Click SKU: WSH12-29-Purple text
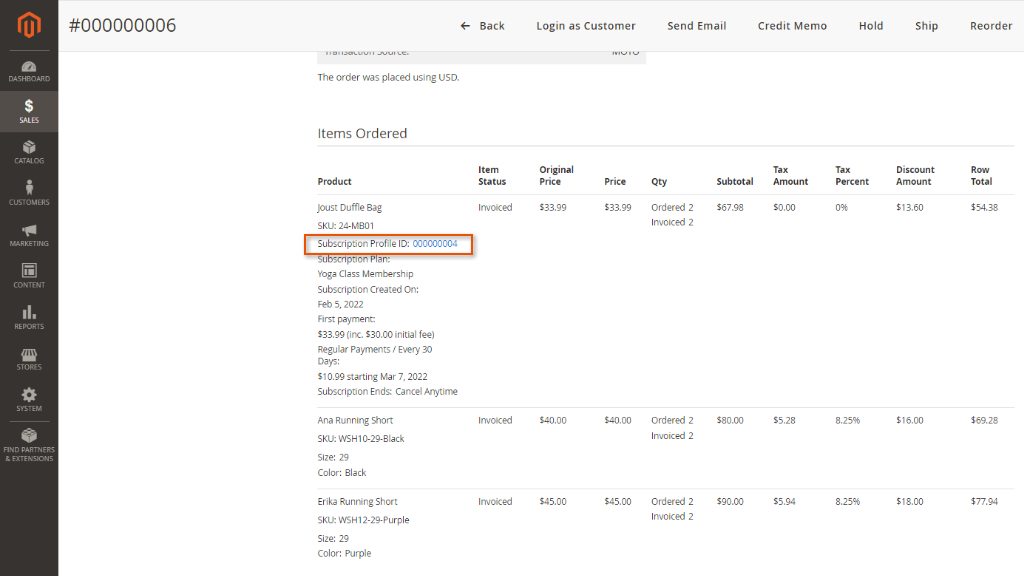This screenshot has height=576, width=1024. (363, 520)
